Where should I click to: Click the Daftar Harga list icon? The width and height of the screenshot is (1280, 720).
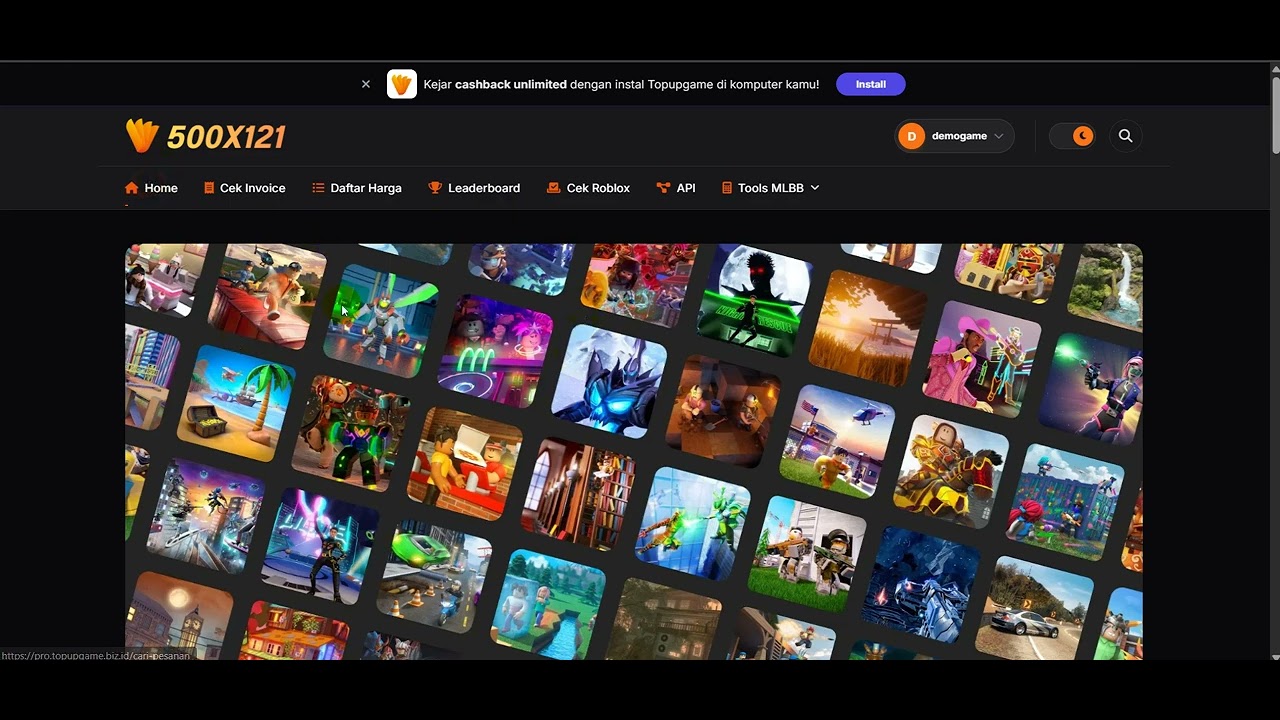[x=318, y=188]
